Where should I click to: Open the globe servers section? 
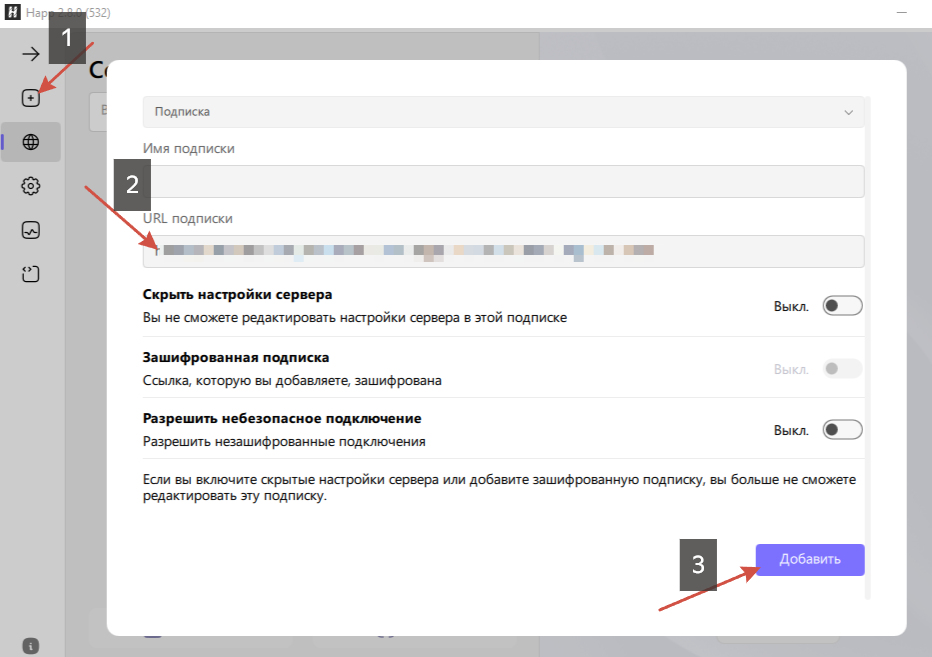coord(31,142)
